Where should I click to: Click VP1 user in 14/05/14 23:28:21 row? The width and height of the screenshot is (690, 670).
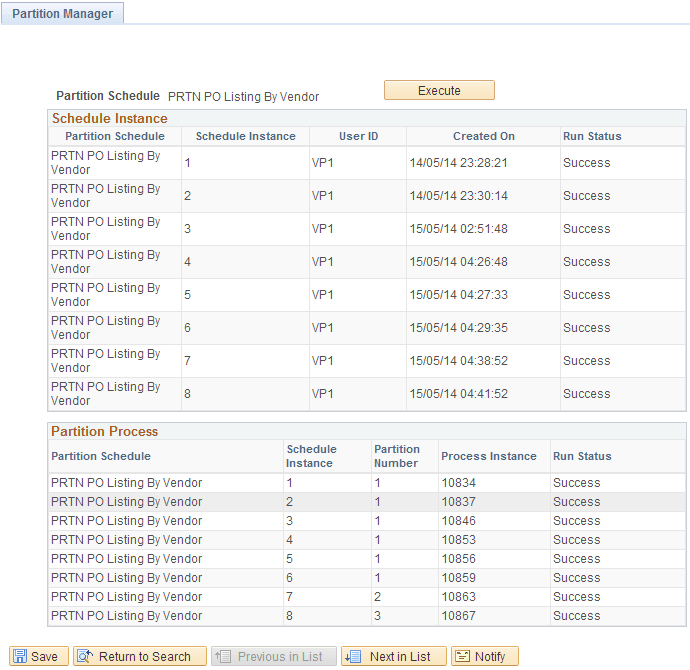tap(323, 163)
